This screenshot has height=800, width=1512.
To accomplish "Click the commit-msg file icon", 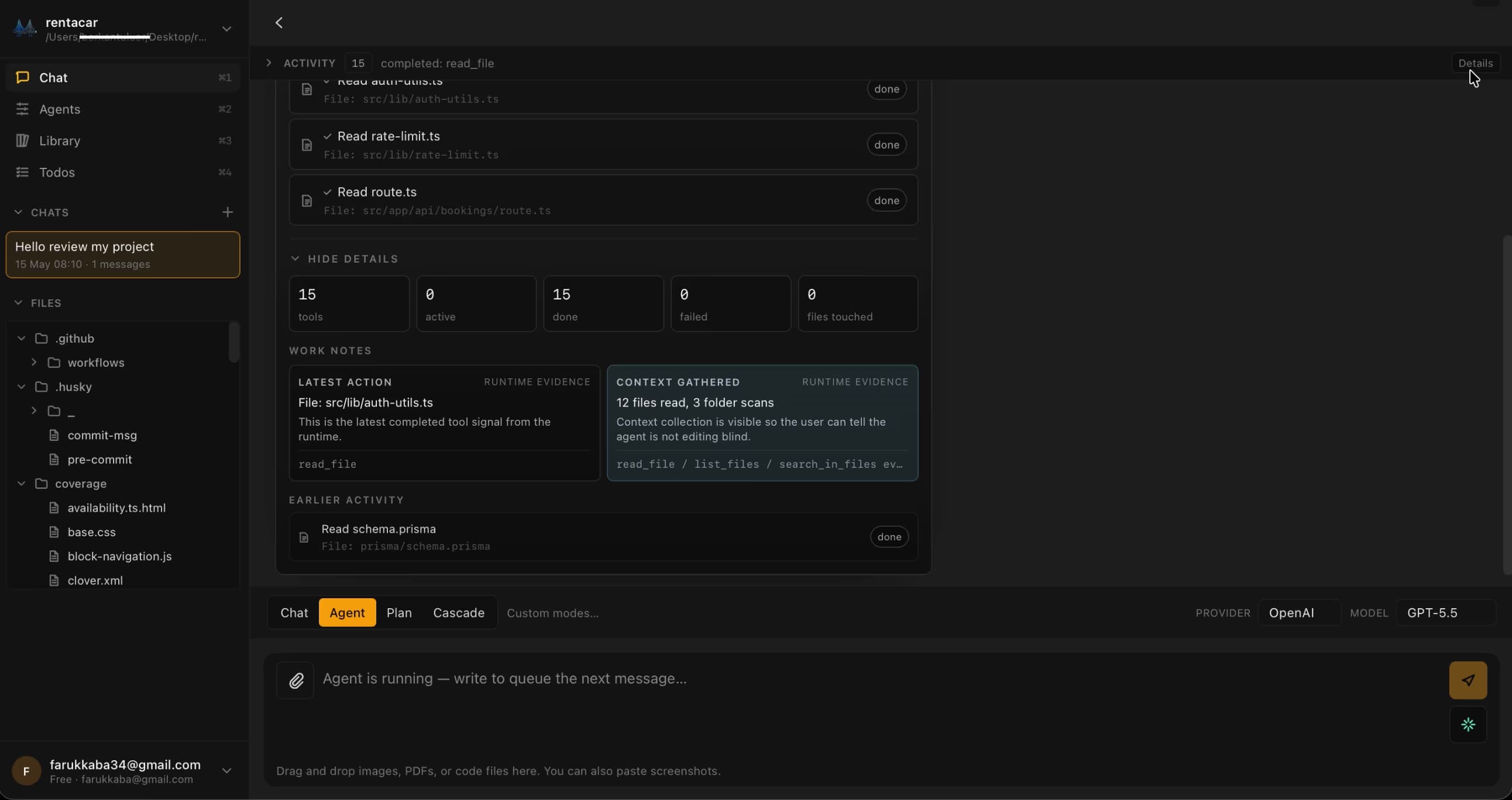I will pyautogui.click(x=54, y=435).
